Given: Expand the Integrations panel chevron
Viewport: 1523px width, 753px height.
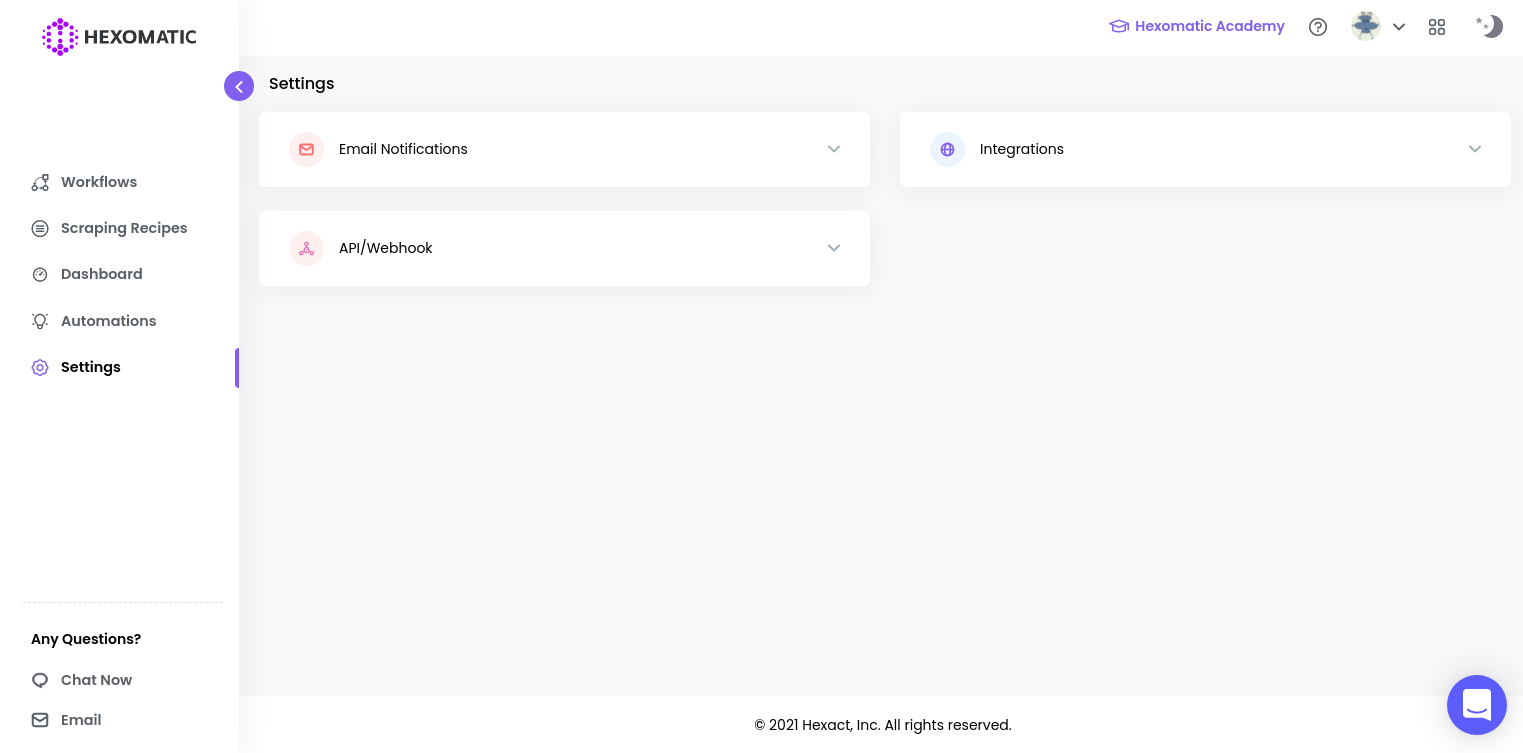Looking at the screenshot, I should [x=1475, y=149].
